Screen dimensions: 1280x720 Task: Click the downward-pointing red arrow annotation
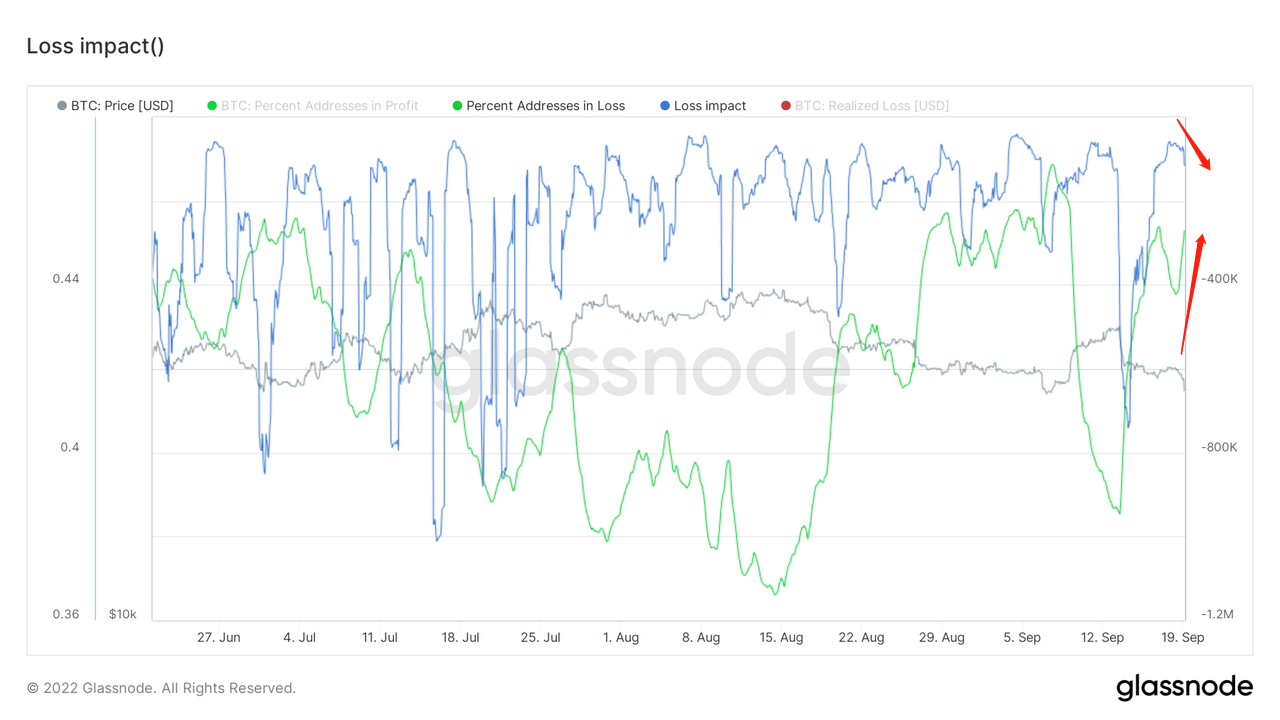[x=1193, y=144]
